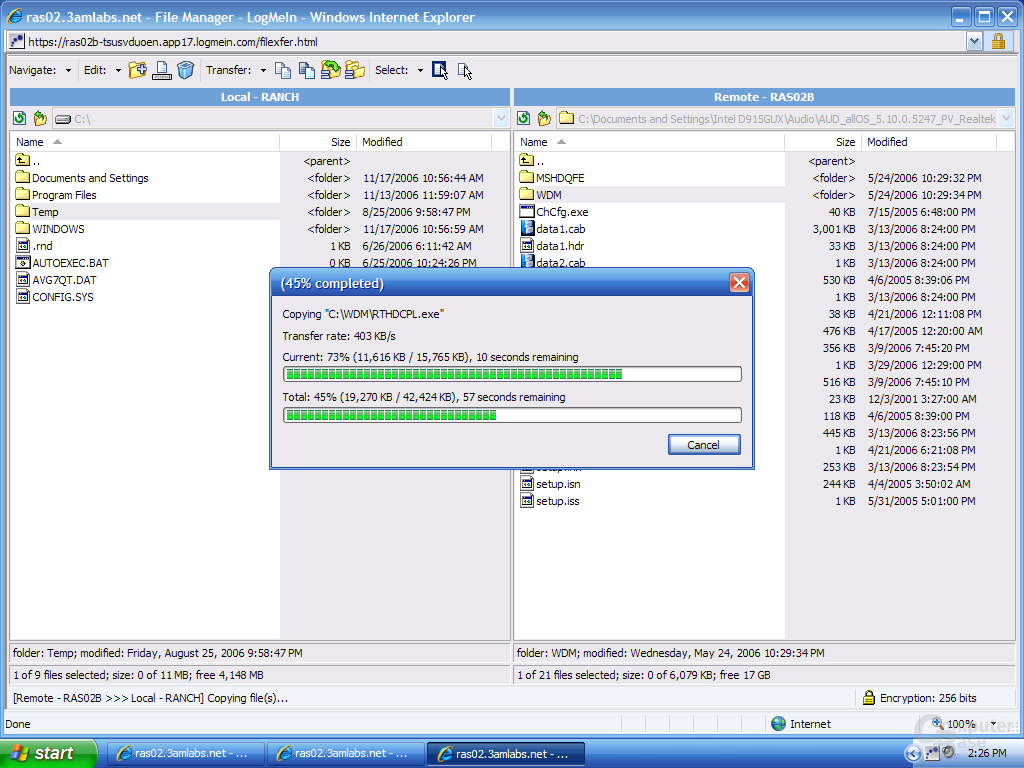Sort Remote pane by Name column
The height and width of the screenshot is (768, 1024).
click(x=649, y=142)
